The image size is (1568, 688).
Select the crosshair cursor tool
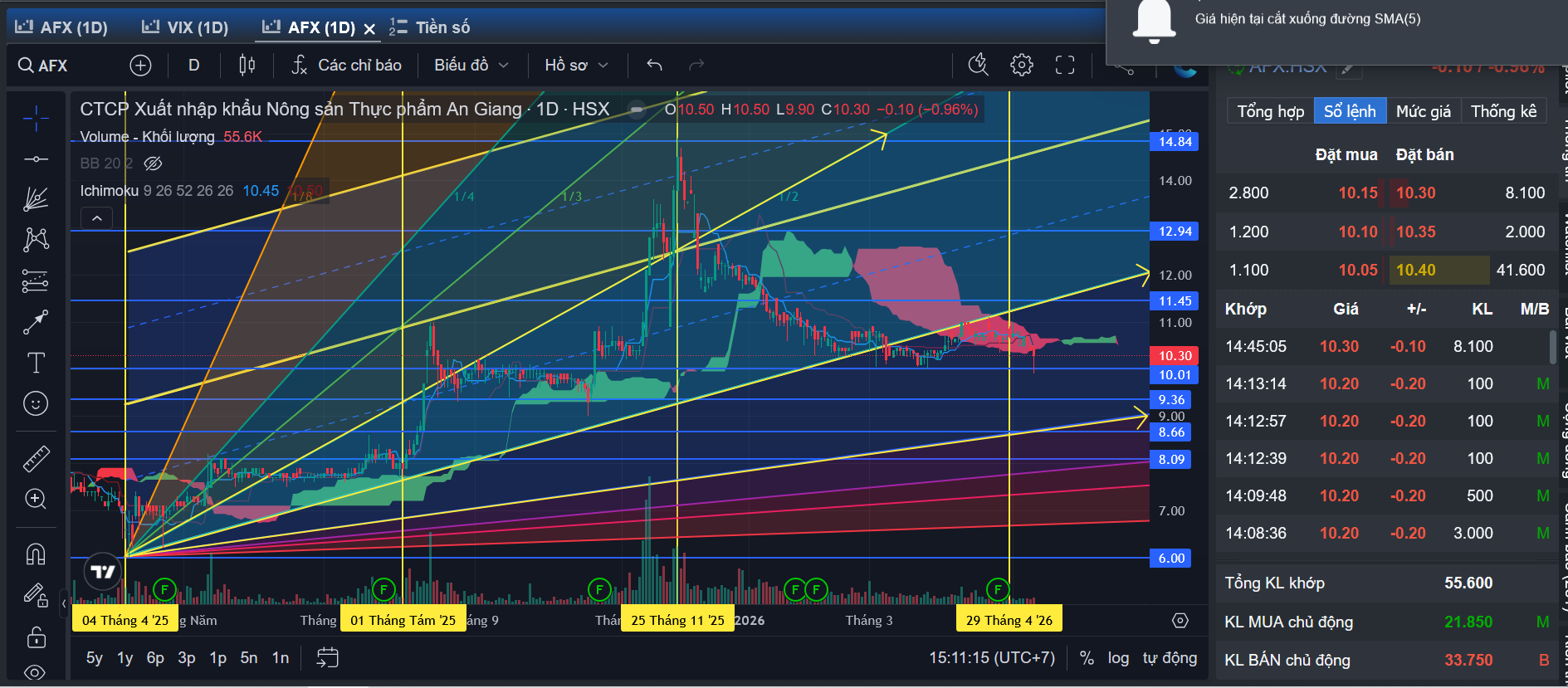pyautogui.click(x=36, y=119)
